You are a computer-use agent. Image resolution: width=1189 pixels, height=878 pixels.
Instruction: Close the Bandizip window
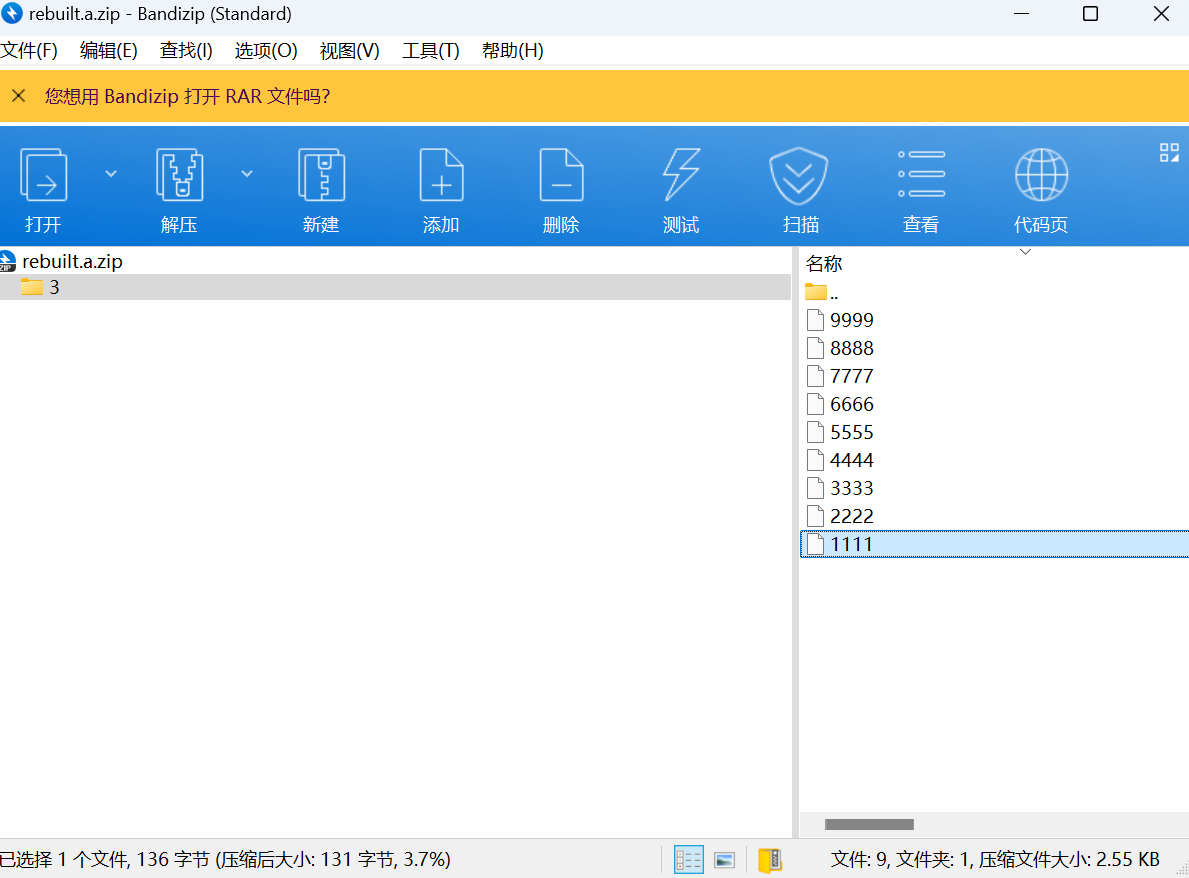point(1161,14)
